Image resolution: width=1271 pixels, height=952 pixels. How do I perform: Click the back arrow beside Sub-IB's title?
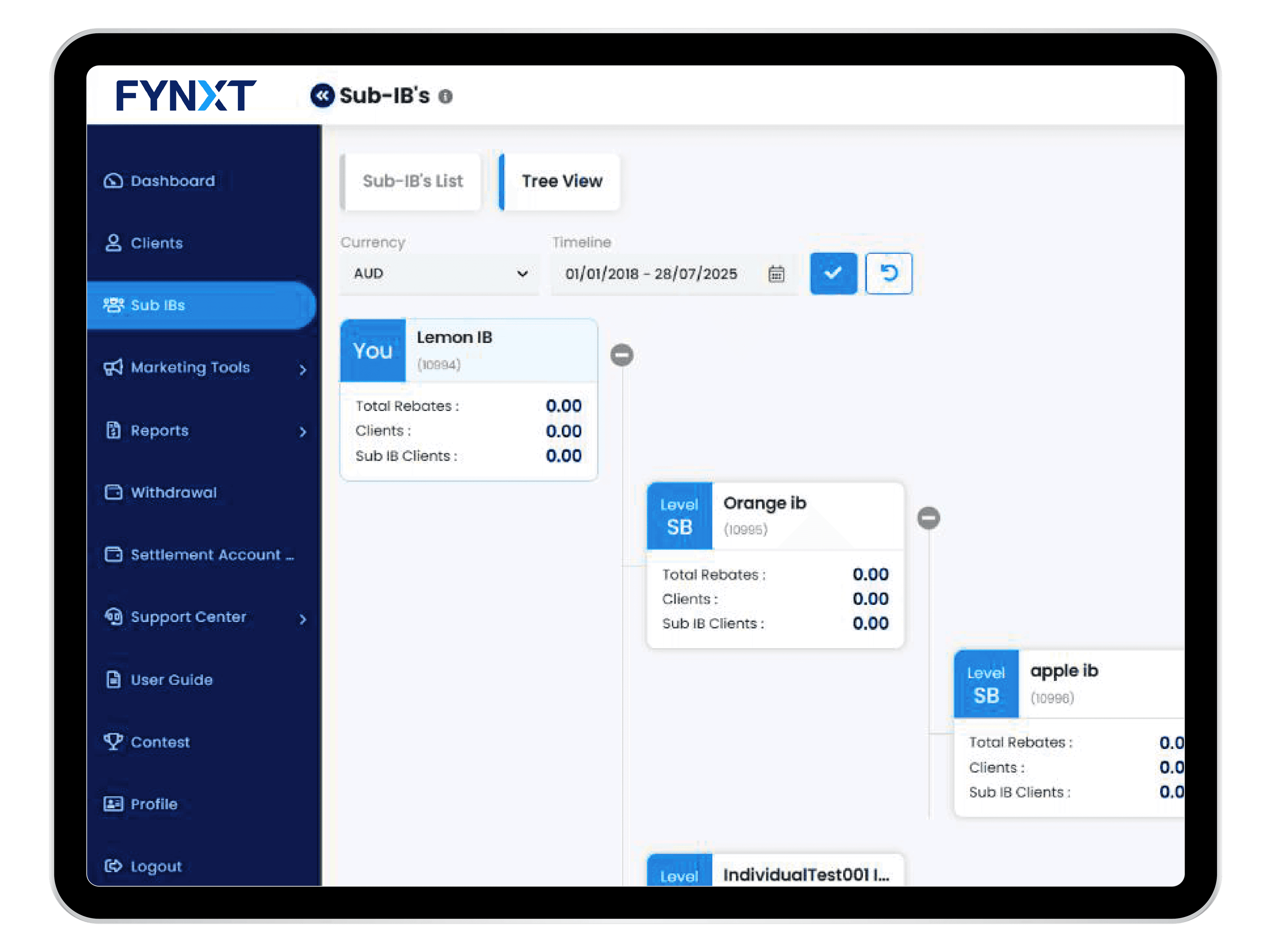(323, 96)
